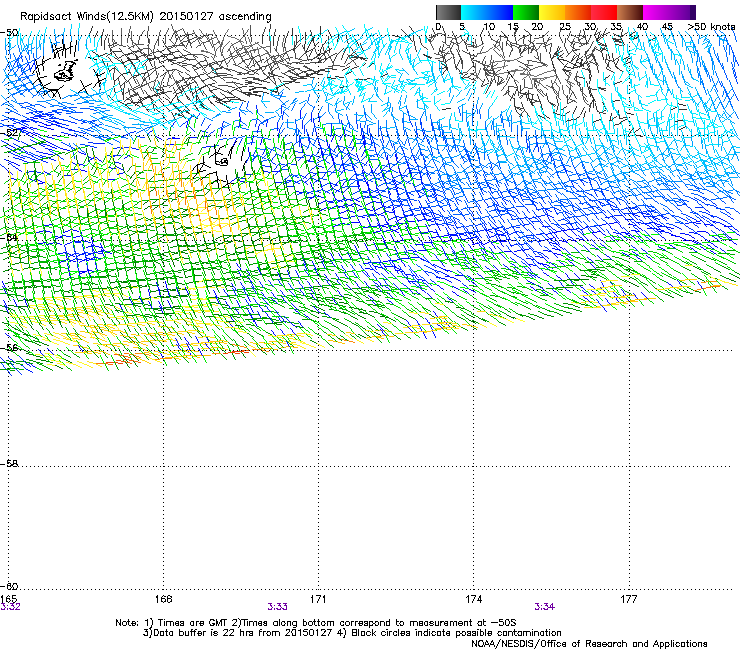Viewport: 740px width, 650px height.
Task: Click the ">50 knots" legend label
Action: 711,27
